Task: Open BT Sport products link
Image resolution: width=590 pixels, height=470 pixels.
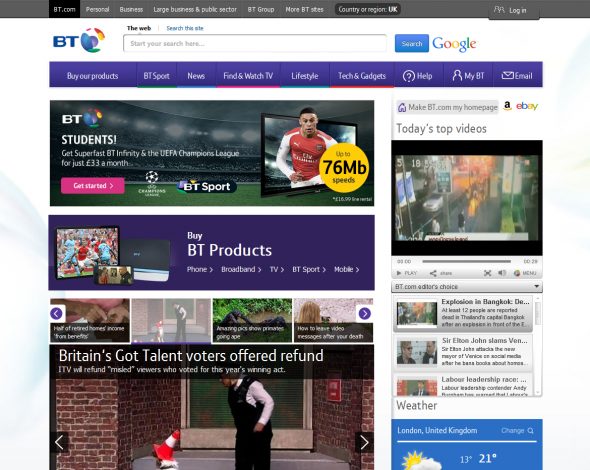Action: [309, 269]
